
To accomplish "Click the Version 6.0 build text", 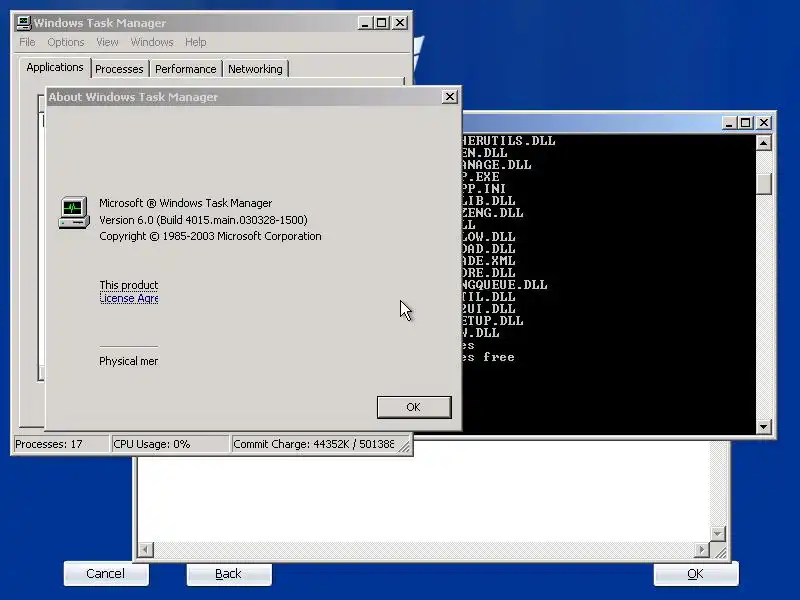I will 203,220.
